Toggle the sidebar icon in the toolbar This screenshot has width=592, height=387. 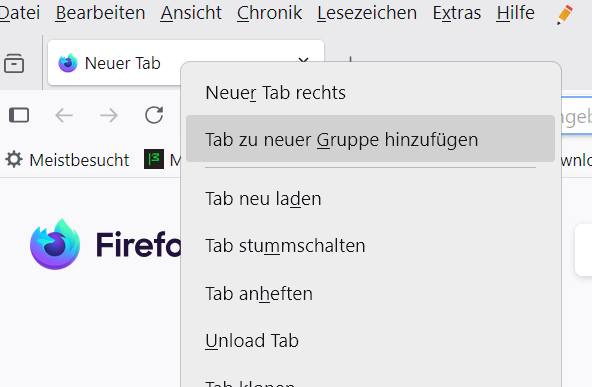pos(19,115)
